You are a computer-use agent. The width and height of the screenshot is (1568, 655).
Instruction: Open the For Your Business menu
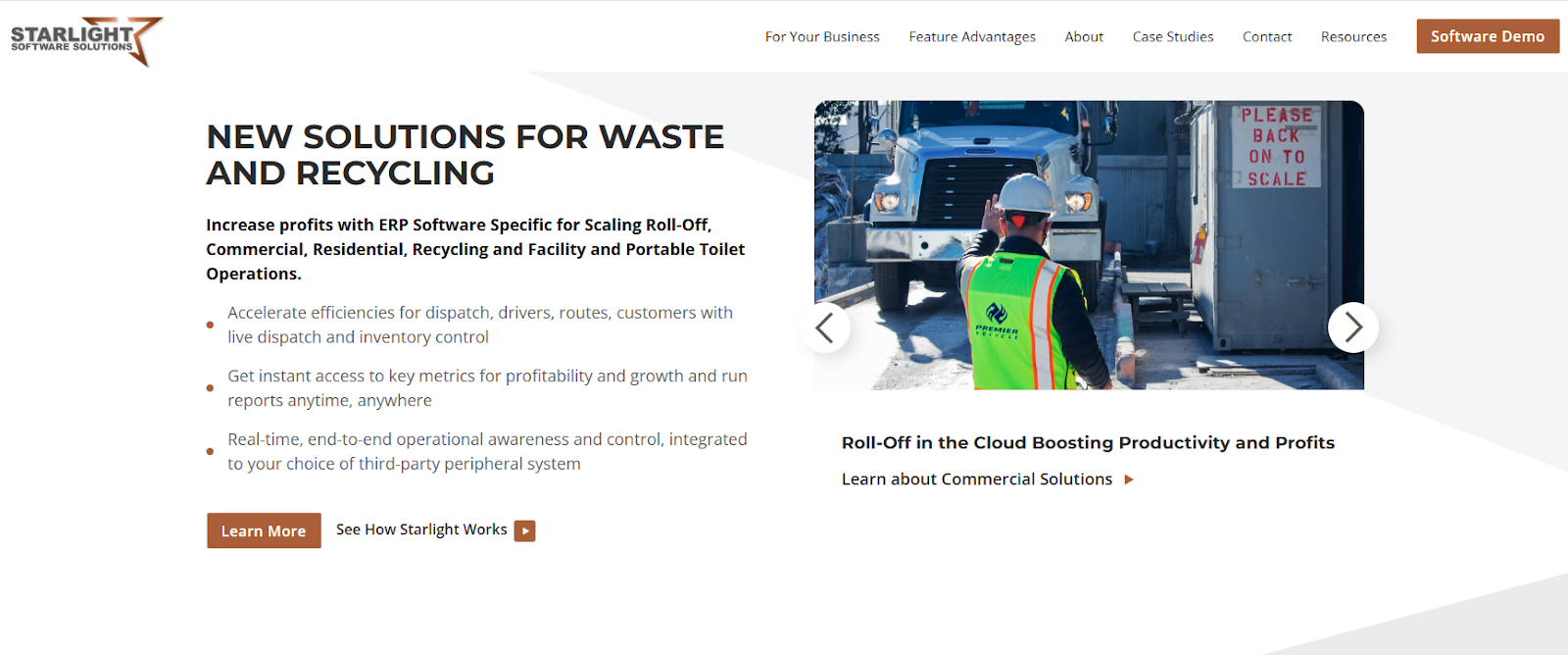tap(822, 37)
